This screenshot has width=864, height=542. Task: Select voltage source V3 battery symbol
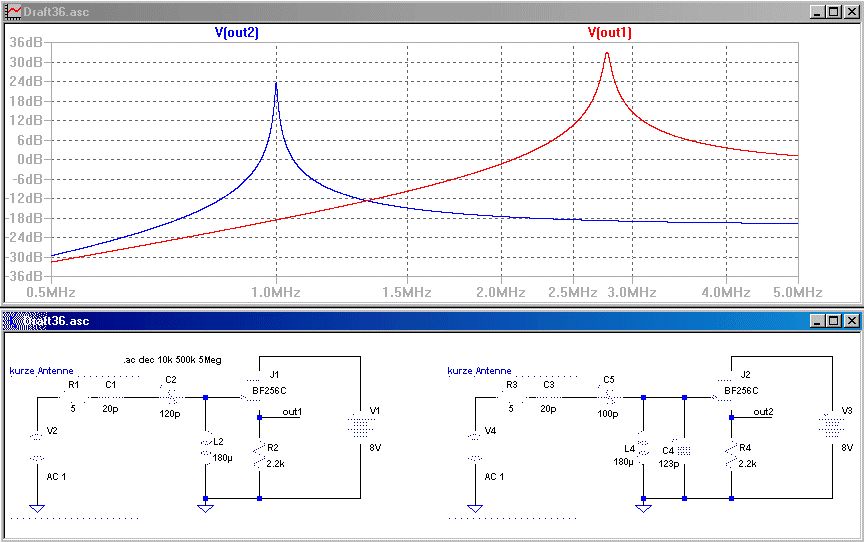[x=832, y=426]
